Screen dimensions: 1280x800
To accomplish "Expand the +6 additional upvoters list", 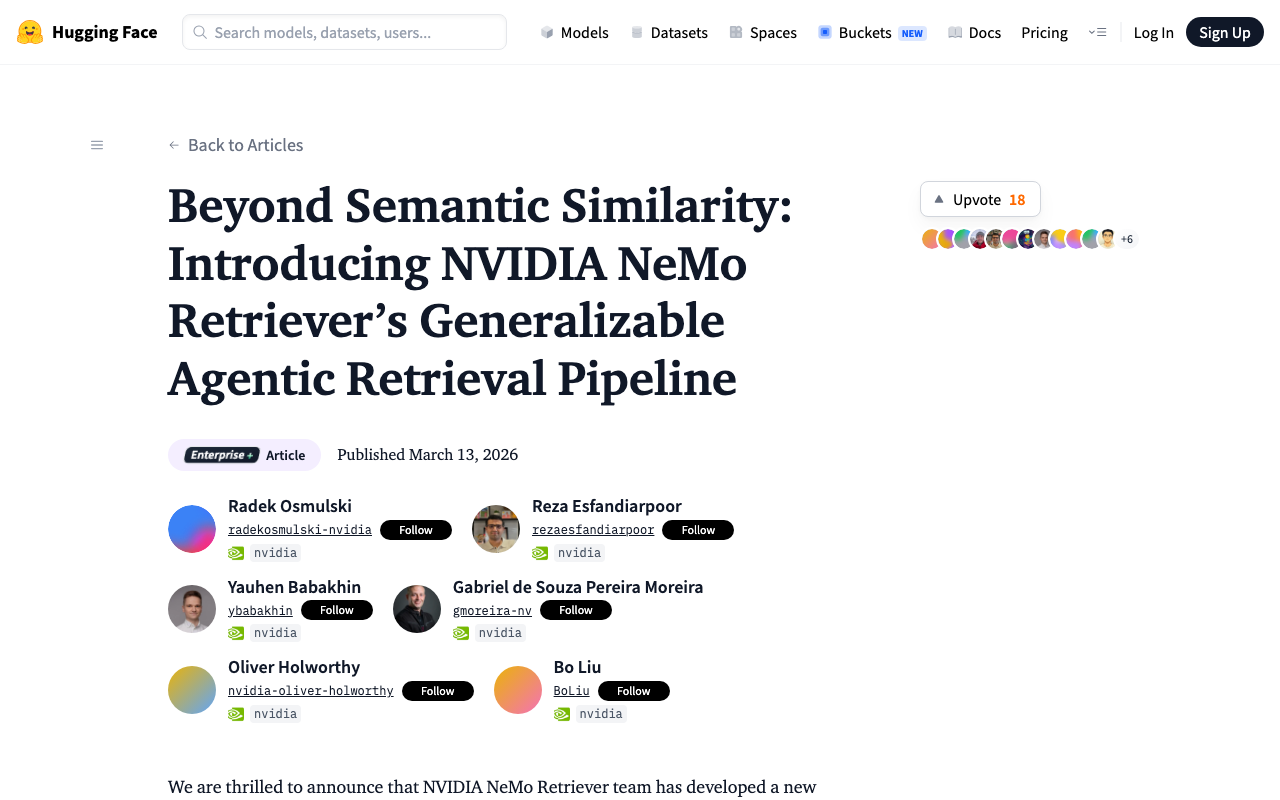I will (x=1127, y=239).
